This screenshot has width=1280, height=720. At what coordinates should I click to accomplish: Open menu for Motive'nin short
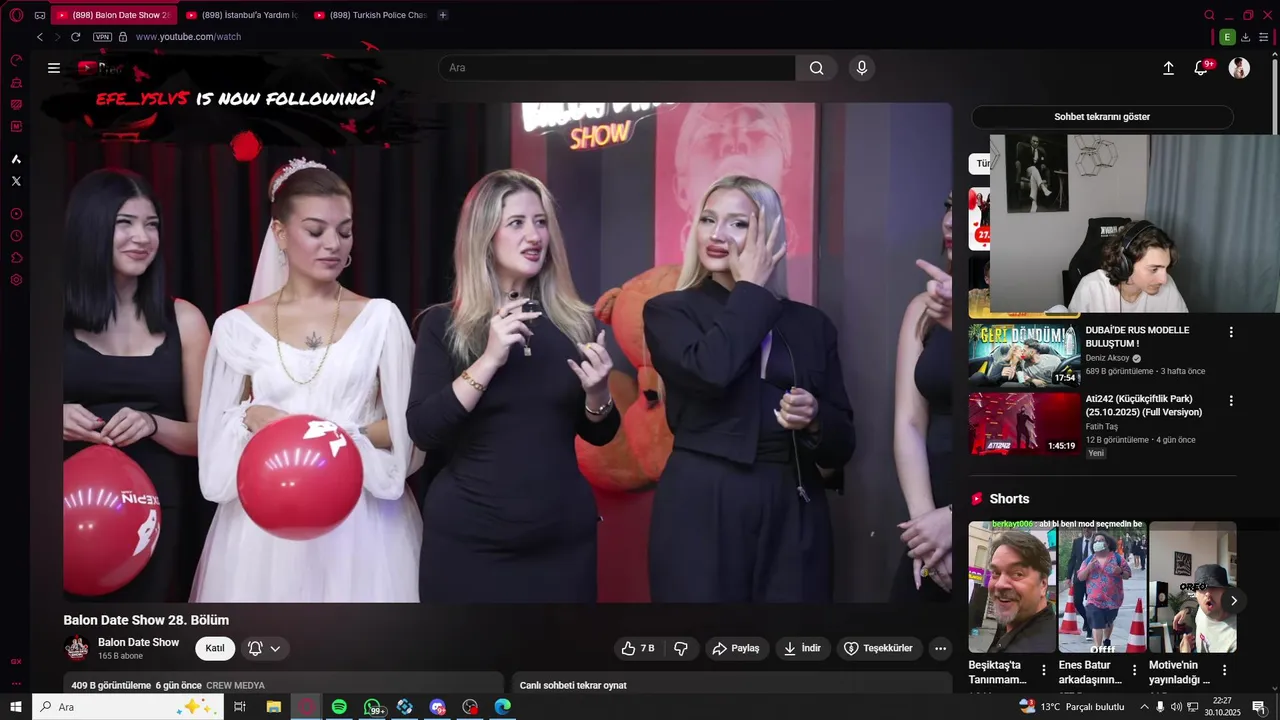(x=1224, y=670)
